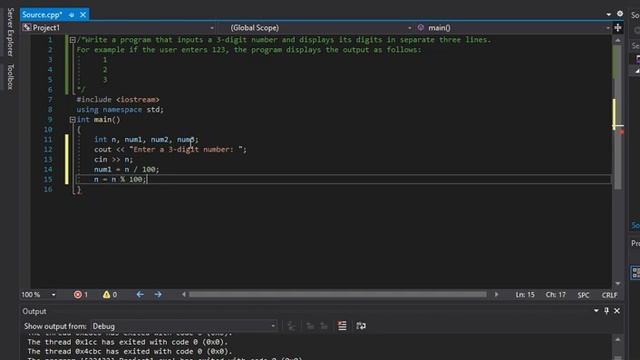Click the SPC indentation indicator
640x360 pixels.
[583, 295]
